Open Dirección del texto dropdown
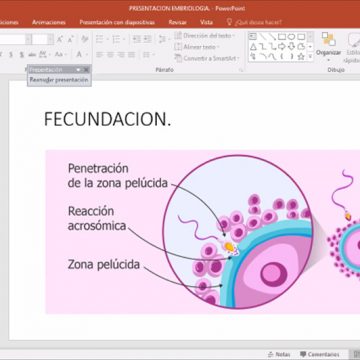This screenshot has width=360, height=360. pos(205,36)
